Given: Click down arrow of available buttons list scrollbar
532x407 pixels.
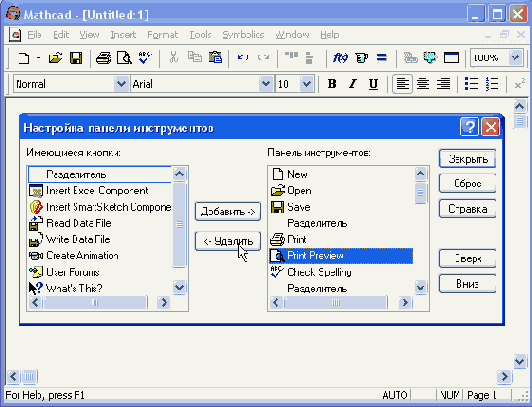Looking at the screenshot, I should (x=179, y=288).
